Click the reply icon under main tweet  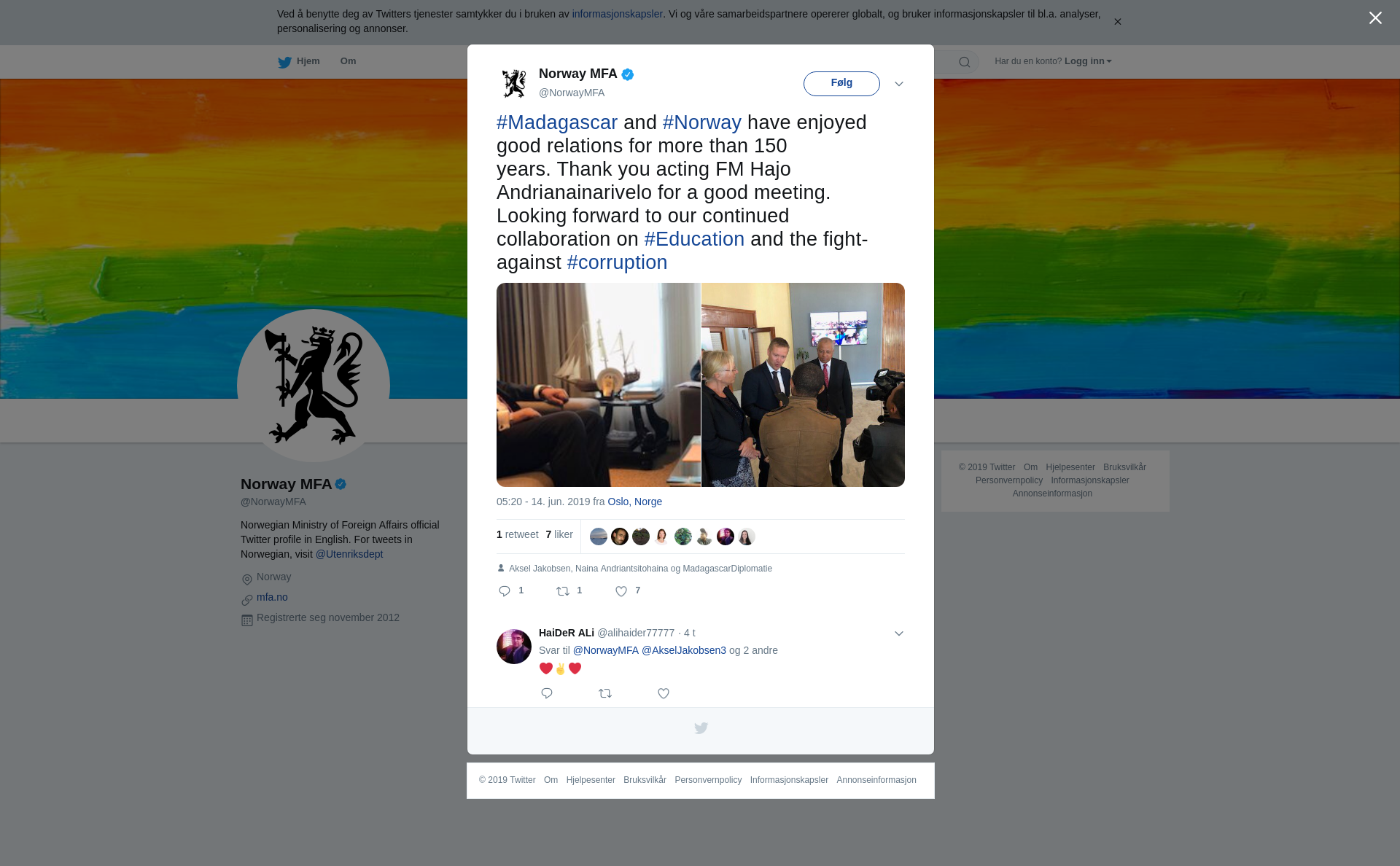[x=505, y=591]
